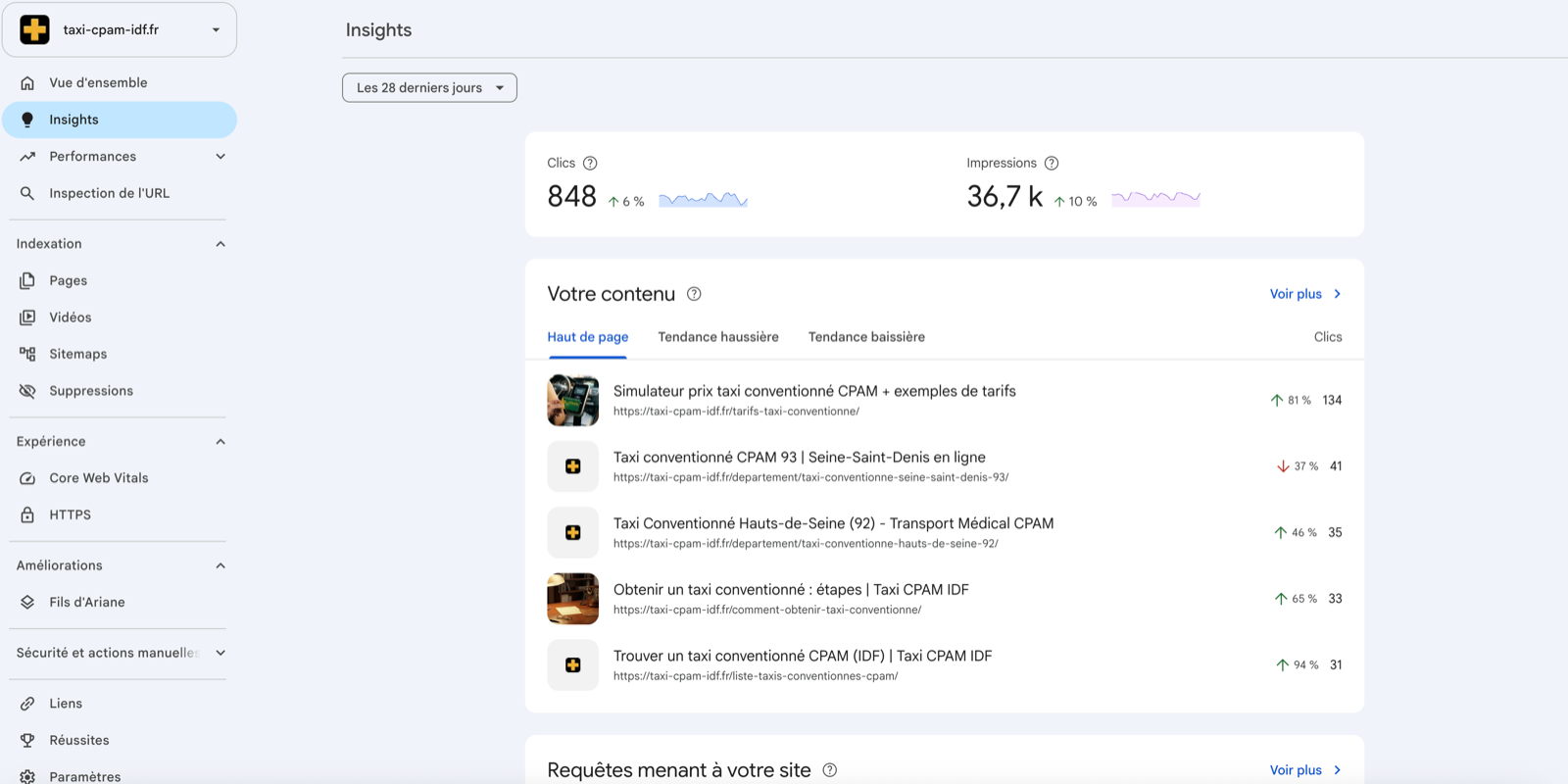Click Hauts-de-Seine (92) page favicon

click(573, 532)
